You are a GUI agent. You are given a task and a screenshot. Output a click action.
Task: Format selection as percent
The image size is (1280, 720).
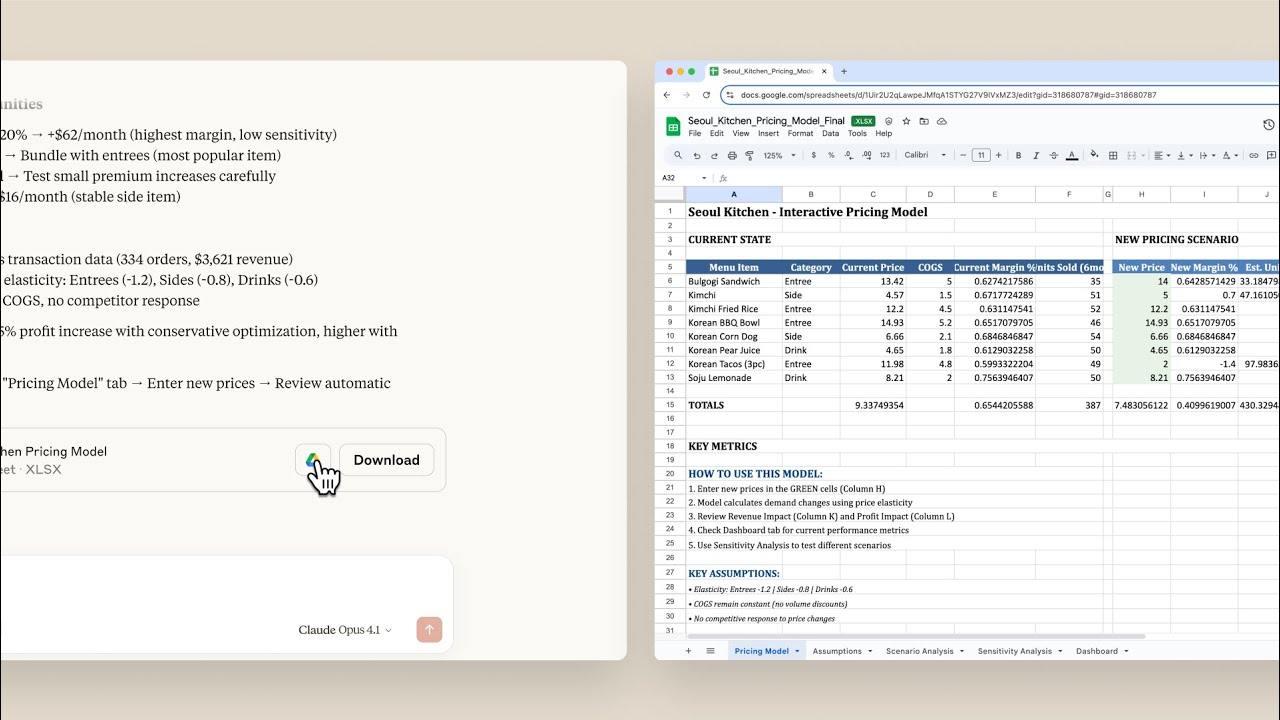pyautogui.click(x=829, y=155)
